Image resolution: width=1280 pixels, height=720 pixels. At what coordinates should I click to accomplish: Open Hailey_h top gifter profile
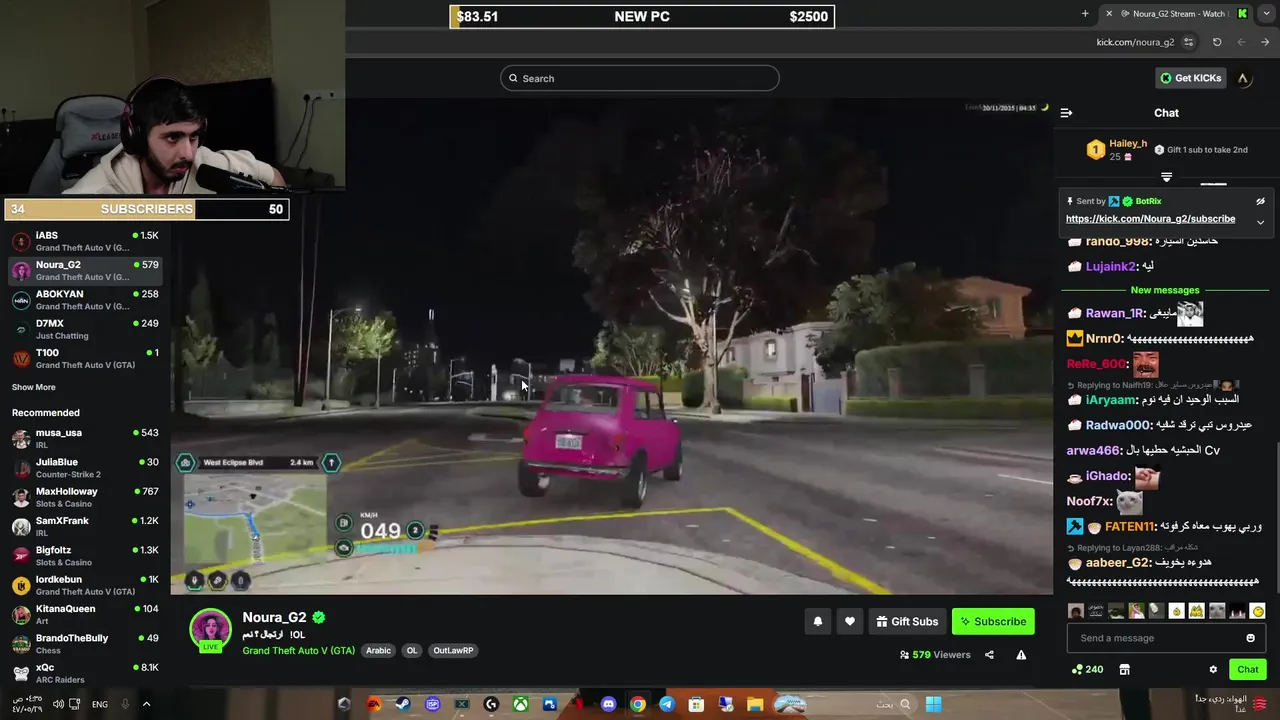tap(1128, 143)
